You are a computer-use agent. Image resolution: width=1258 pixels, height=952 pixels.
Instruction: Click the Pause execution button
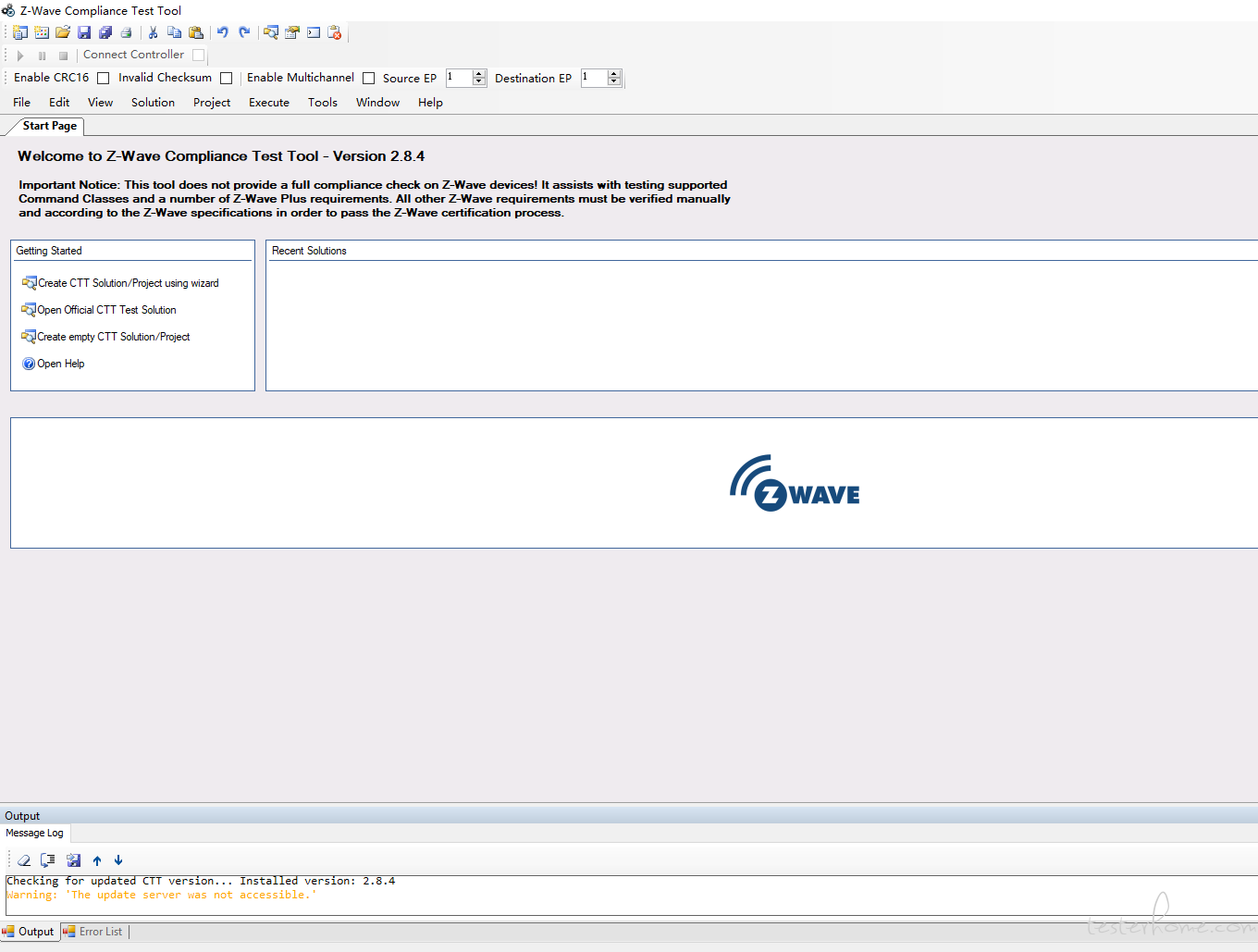(42, 56)
